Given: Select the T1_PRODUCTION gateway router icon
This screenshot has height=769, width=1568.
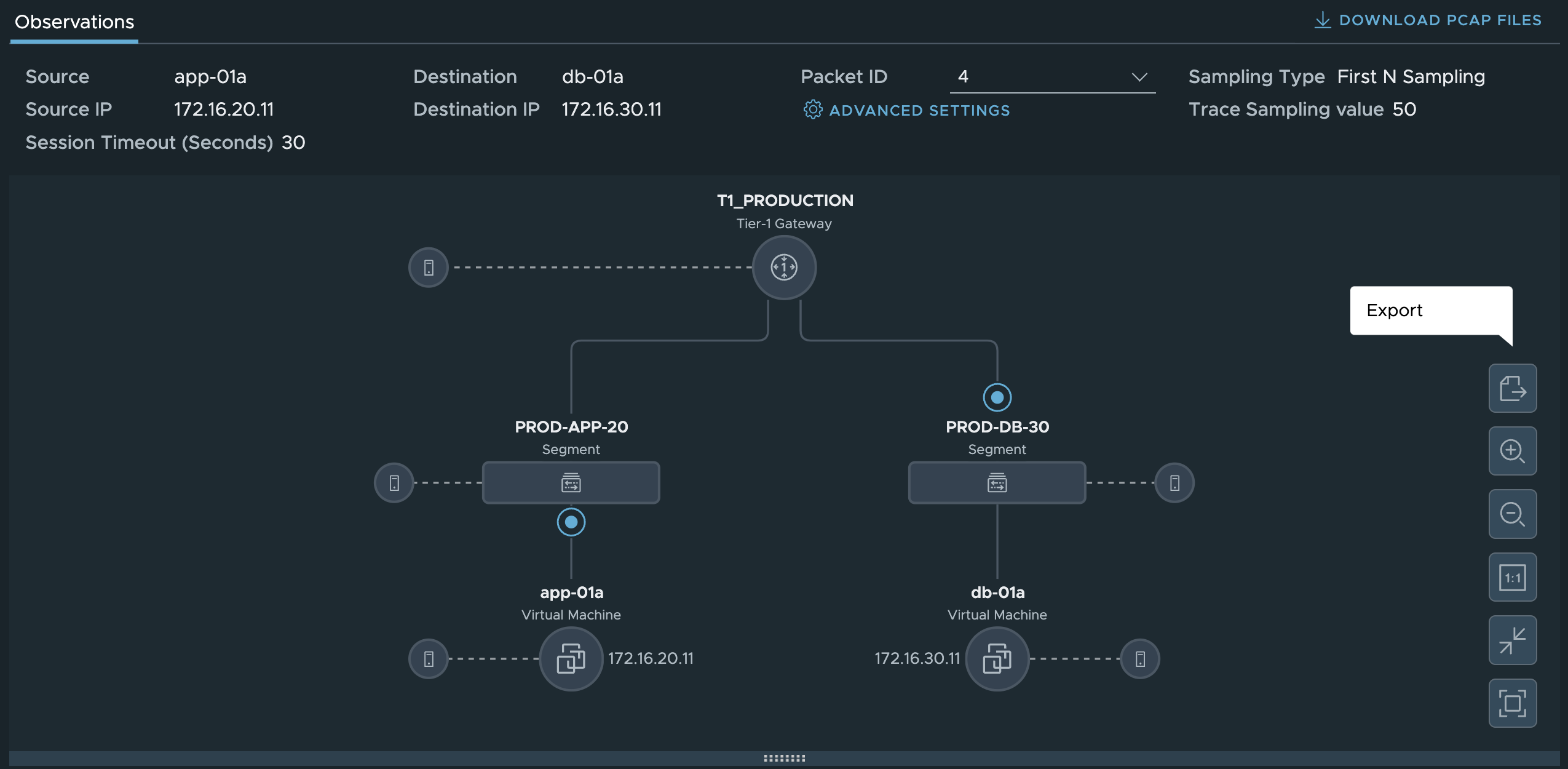Looking at the screenshot, I should click(x=784, y=268).
